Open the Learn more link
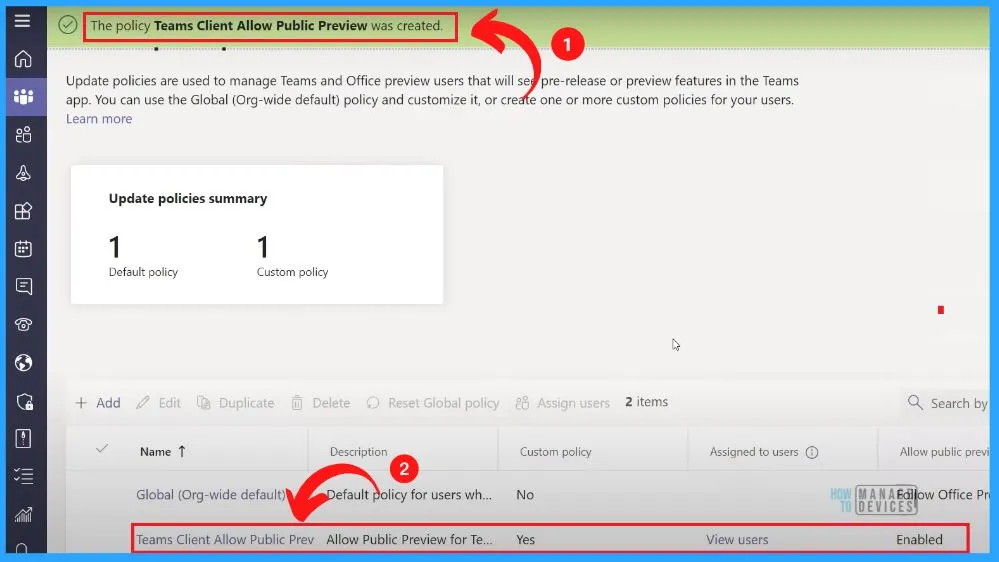The width and height of the screenshot is (999, 562). point(99,119)
